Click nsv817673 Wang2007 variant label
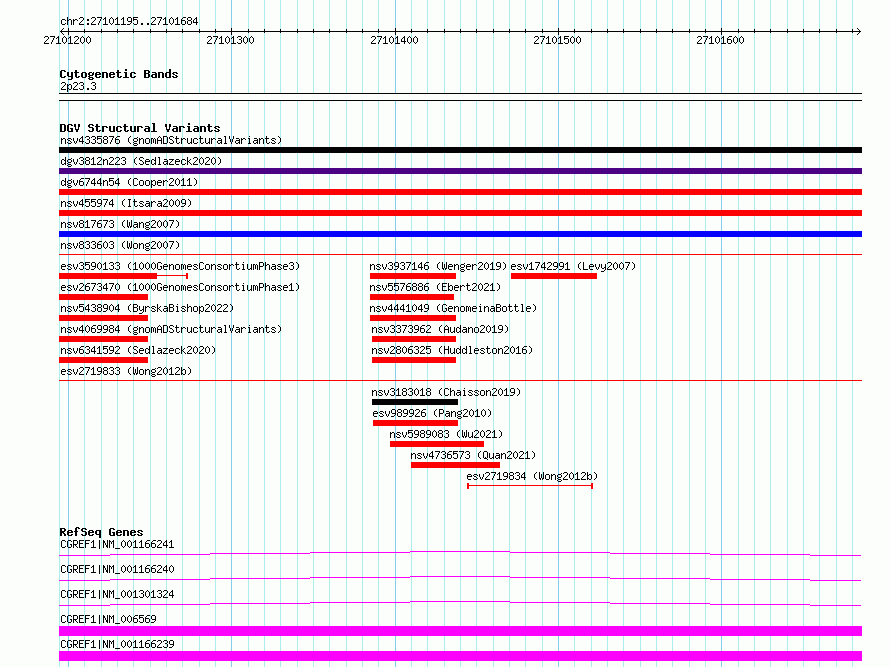This screenshot has width=890, height=667. (x=120, y=224)
